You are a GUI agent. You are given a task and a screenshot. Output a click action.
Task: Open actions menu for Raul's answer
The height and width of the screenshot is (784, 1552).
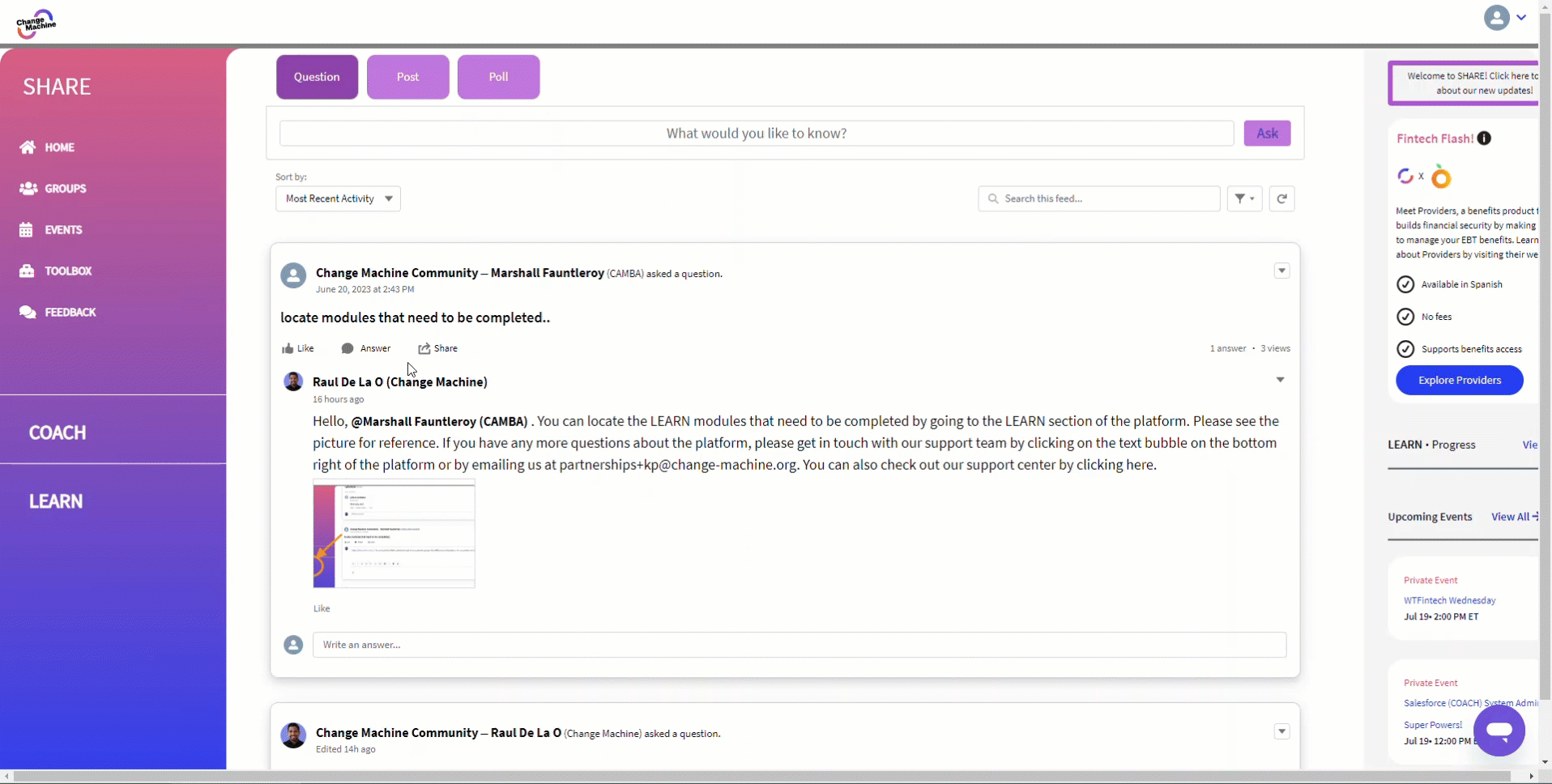coord(1280,380)
